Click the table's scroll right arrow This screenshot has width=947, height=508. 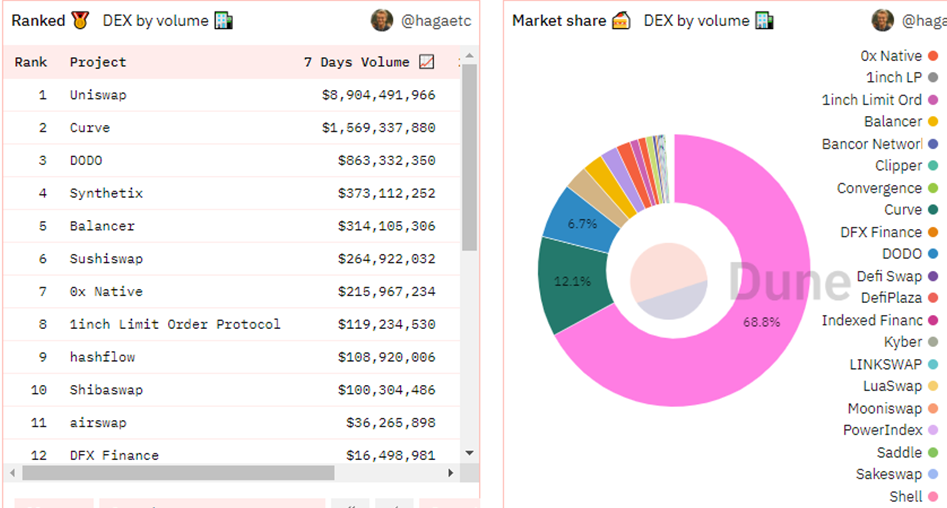click(x=451, y=473)
